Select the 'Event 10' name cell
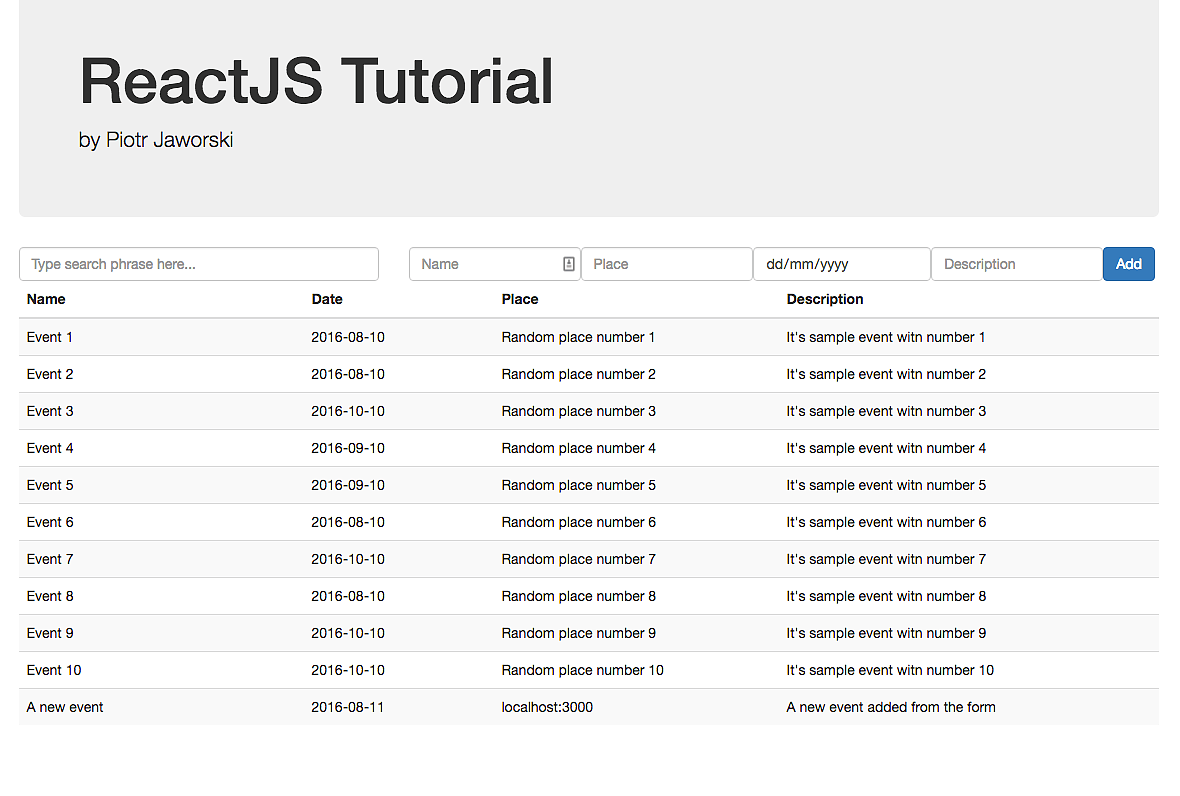 click(53, 670)
